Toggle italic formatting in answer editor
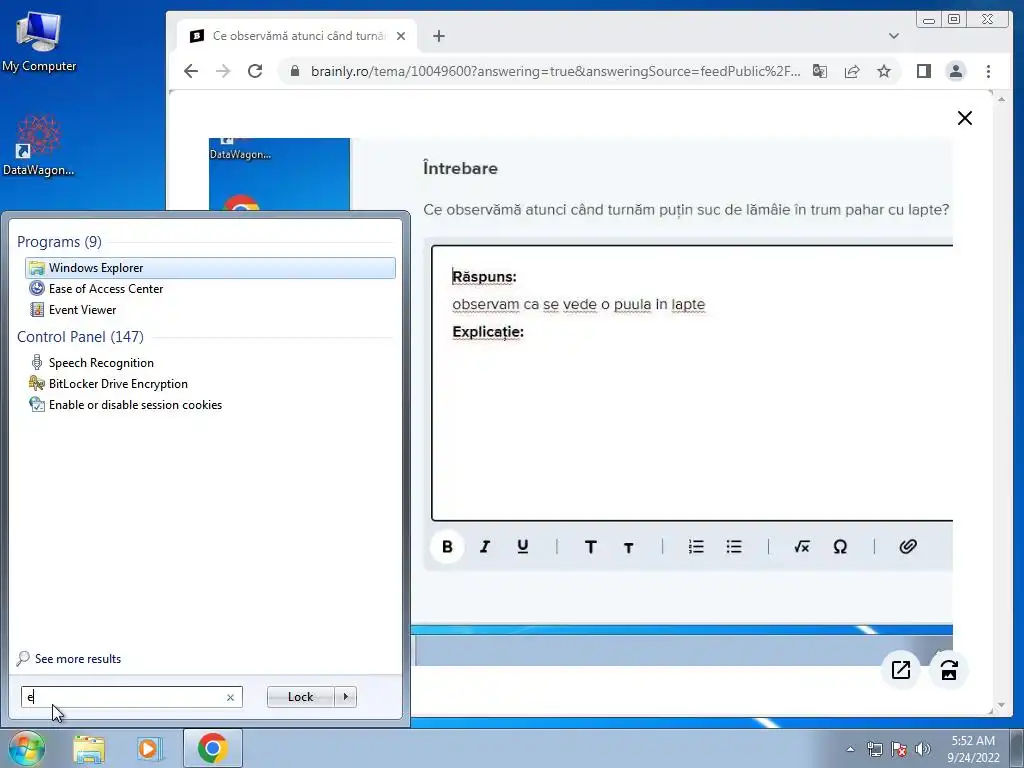1024x768 pixels. (x=485, y=547)
